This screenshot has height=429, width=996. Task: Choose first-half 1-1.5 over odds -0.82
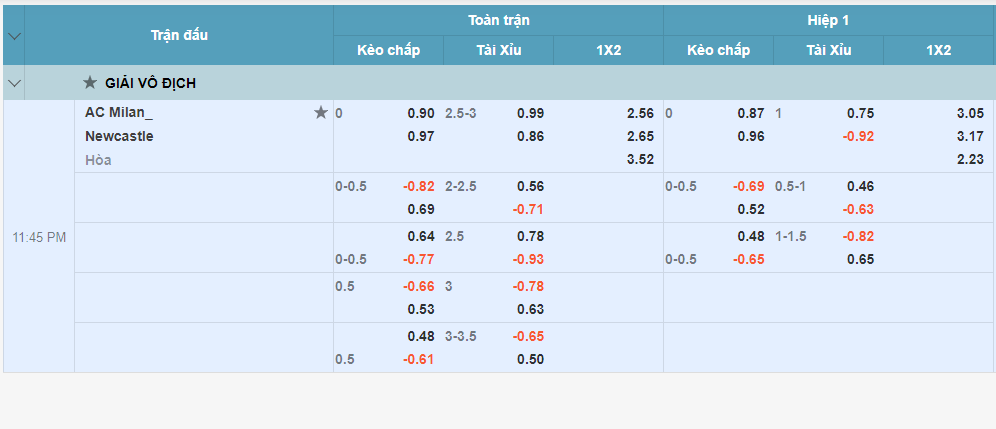(x=858, y=237)
